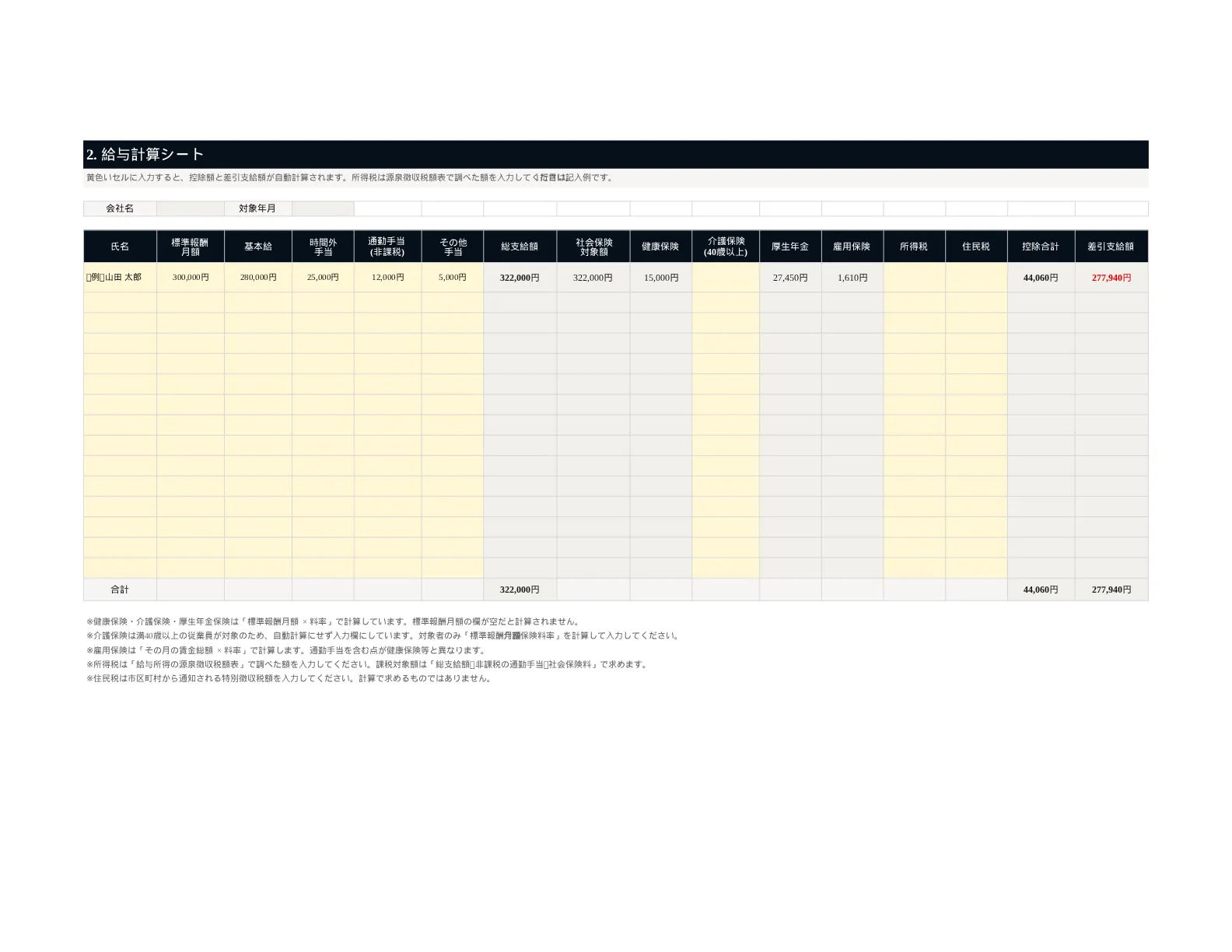Image resolution: width=1232 pixels, height=952 pixels.
Task: Click the footnote beginning '※雇用保険は'
Action: pyautogui.click(x=286, y=650)
